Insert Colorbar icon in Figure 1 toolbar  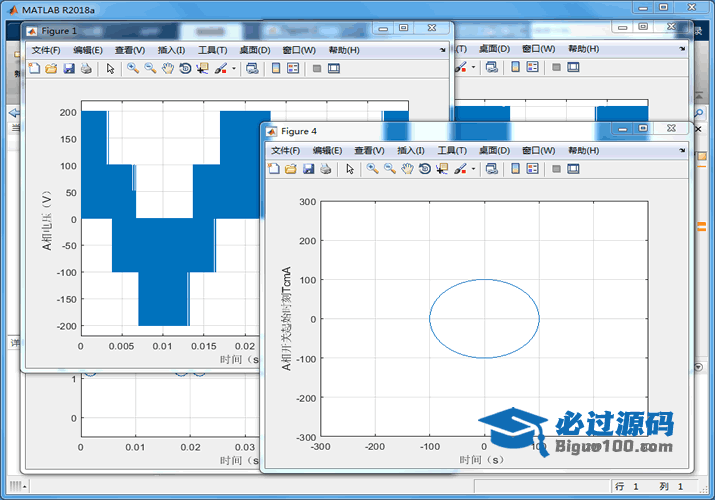pos(276,68)
